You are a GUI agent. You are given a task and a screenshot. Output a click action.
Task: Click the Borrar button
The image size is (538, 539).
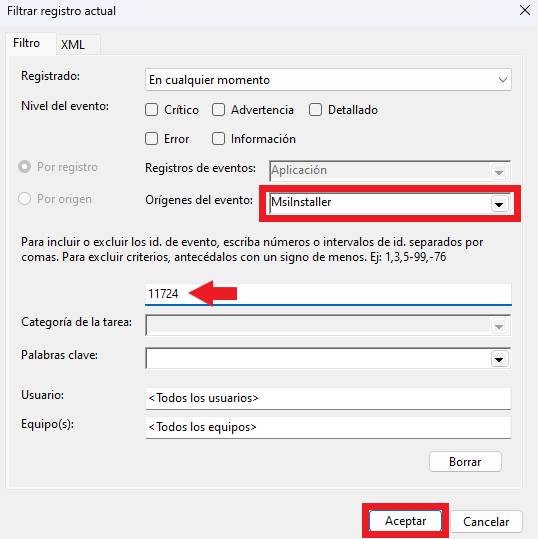pyautogui.click(x=465, y=462)
